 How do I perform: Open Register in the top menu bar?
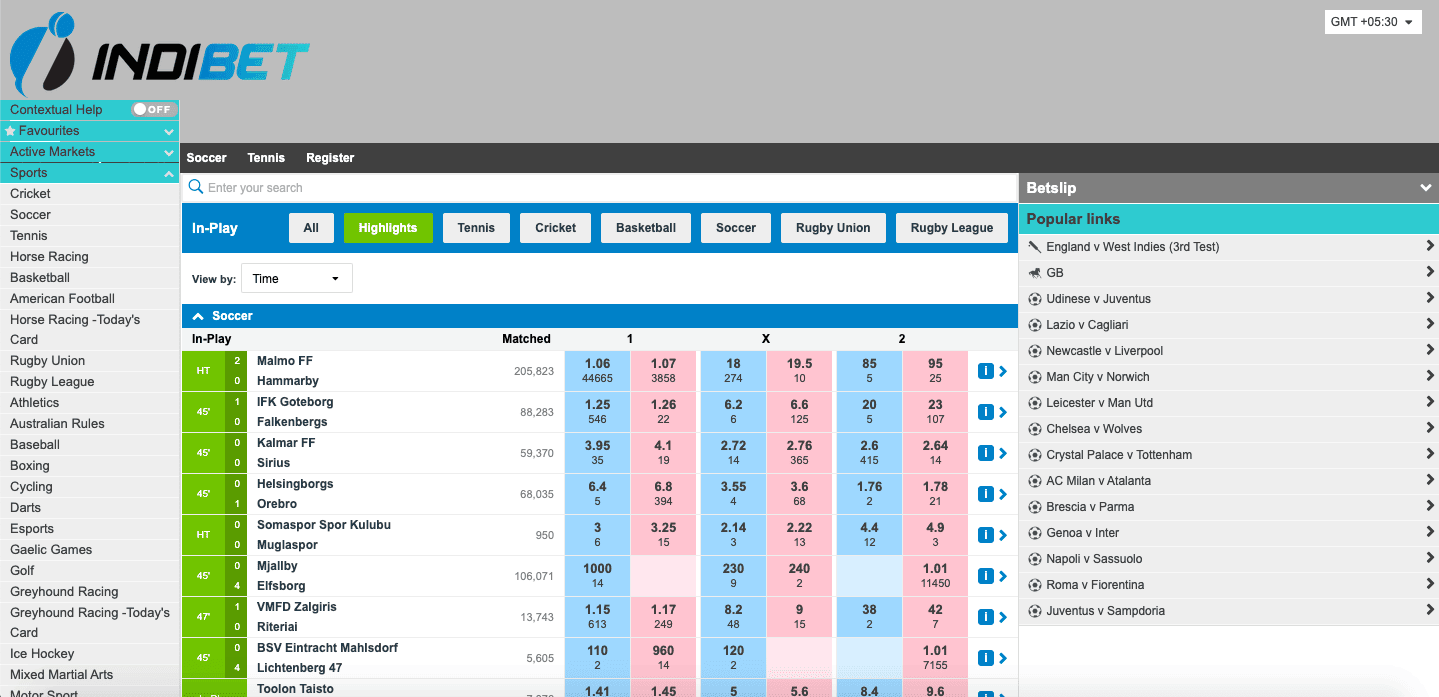coord(330,158)
